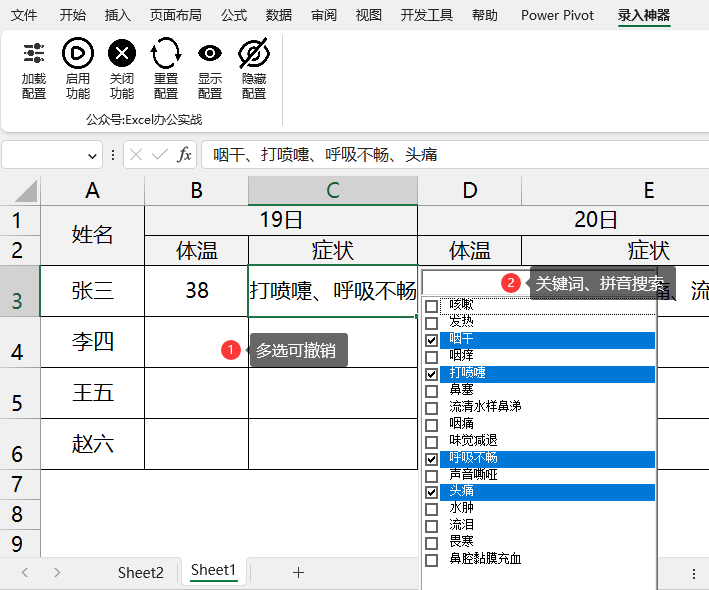Screen dimensions: 709x590
Task: Check the 水肿 checkbox
Action: 432,509
